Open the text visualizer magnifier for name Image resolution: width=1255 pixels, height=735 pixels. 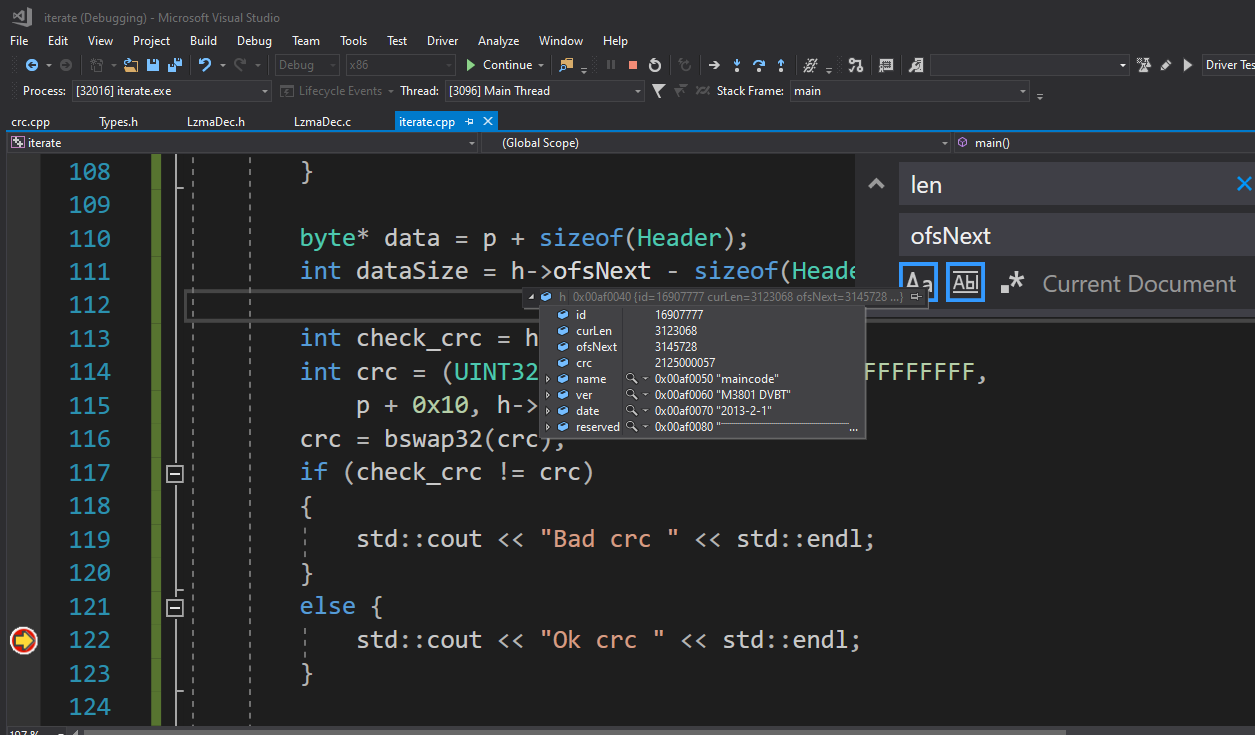click(x=631, y=379)
